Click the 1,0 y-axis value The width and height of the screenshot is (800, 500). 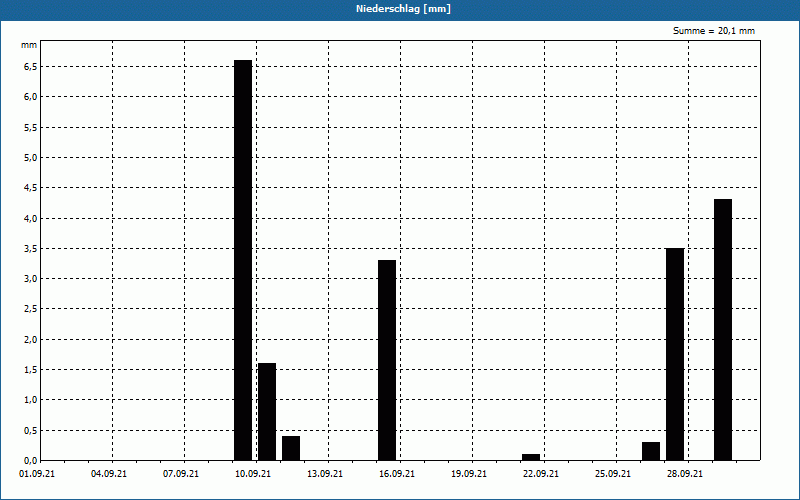point(31,400)
